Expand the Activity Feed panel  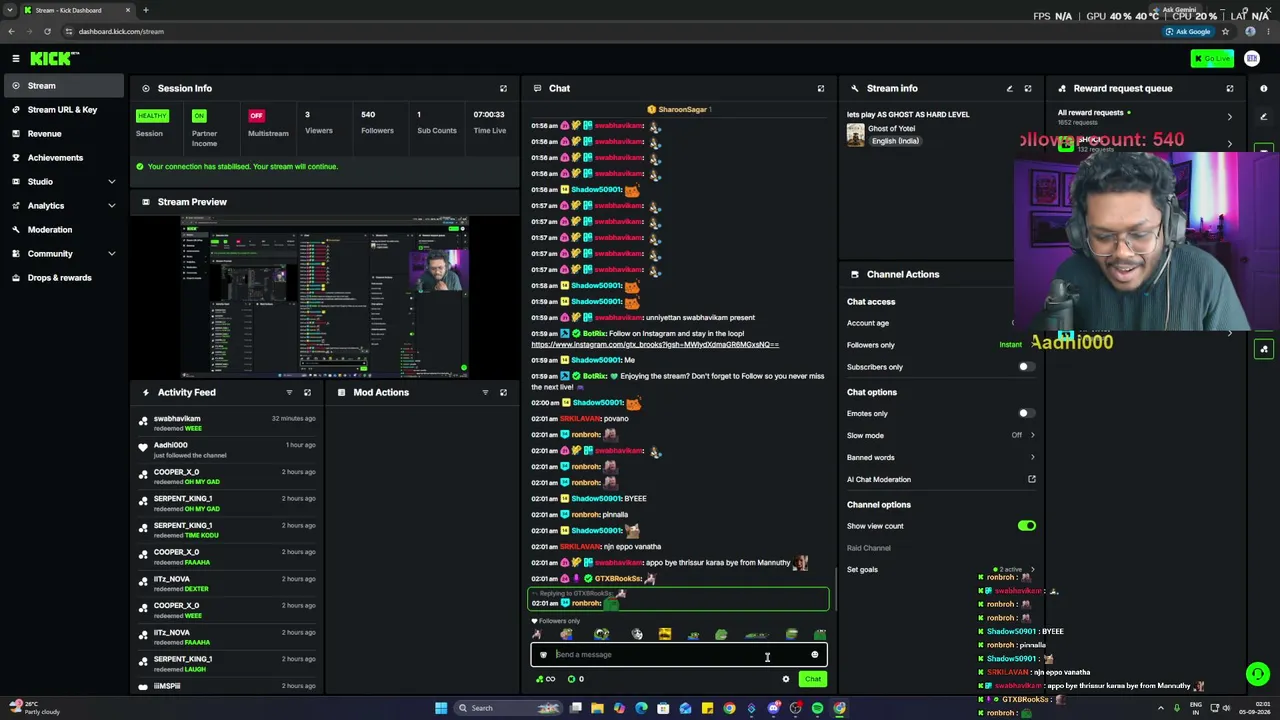pos(307,392)
